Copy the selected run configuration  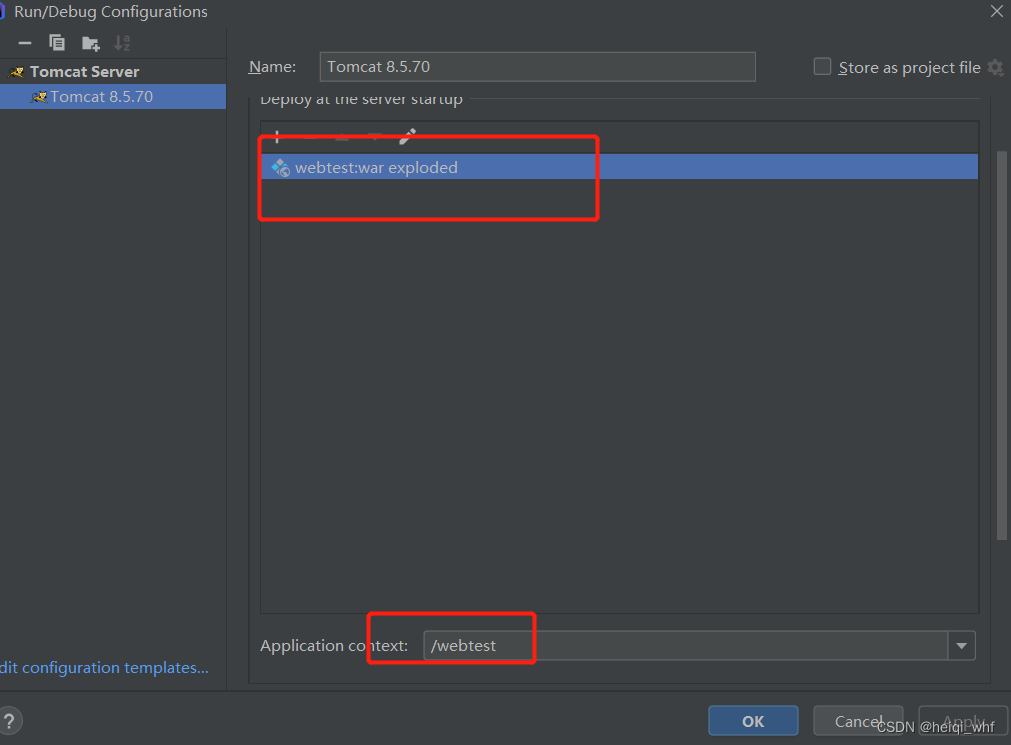click(x=57, y=43)
